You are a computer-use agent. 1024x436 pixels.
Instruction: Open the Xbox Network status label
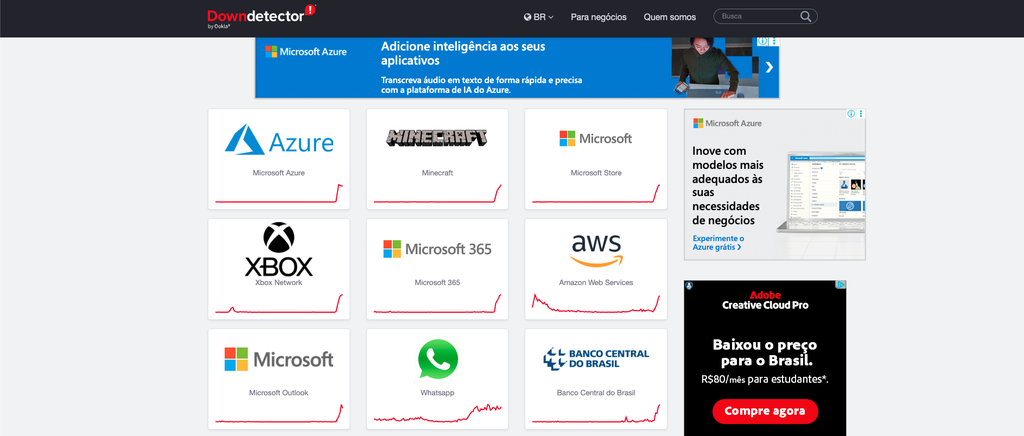279,283
